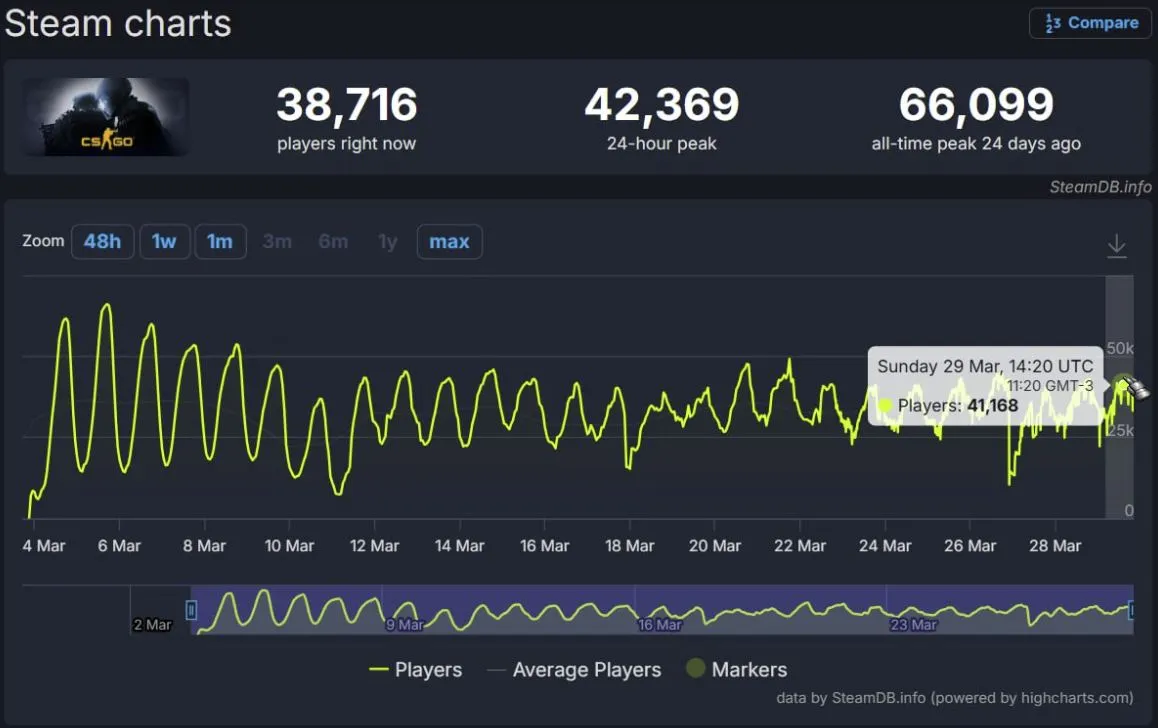Screen dimensions: 1158x728
Task: Click the highlighted data point marker
Action: click(x=1121, y=383)
